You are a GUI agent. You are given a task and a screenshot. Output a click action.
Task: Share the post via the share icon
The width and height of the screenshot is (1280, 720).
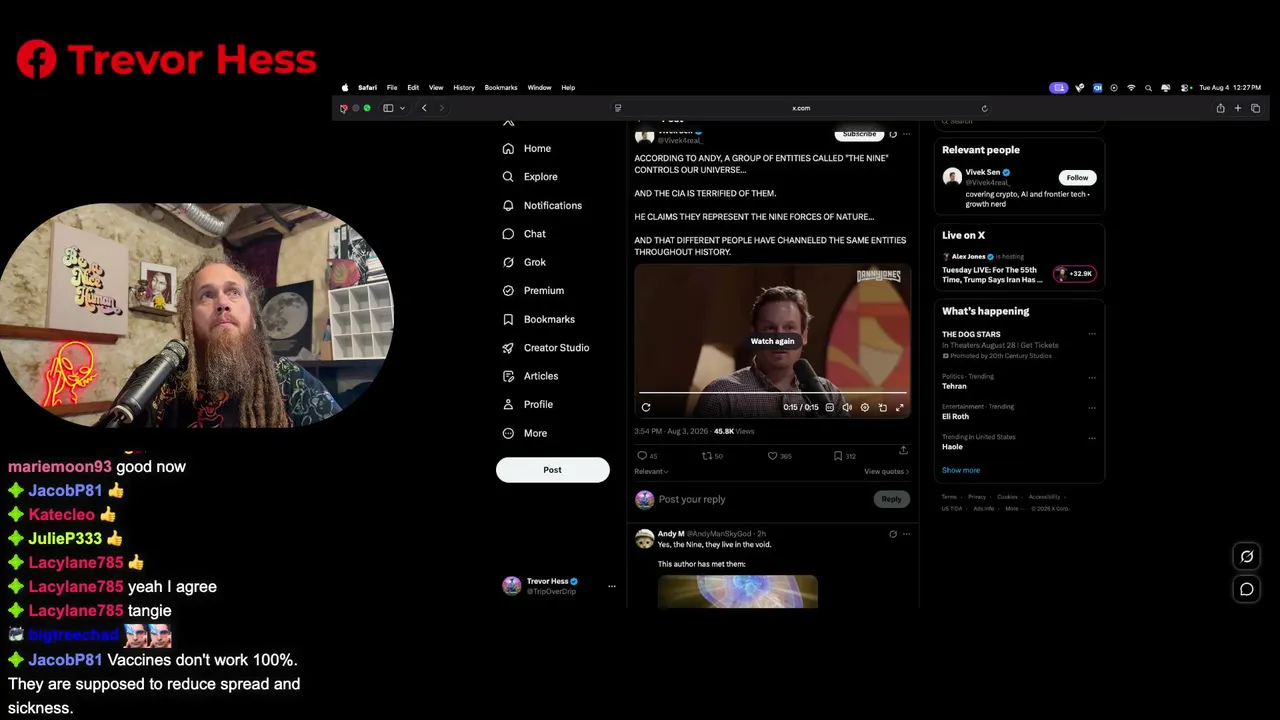pos(903,451)
